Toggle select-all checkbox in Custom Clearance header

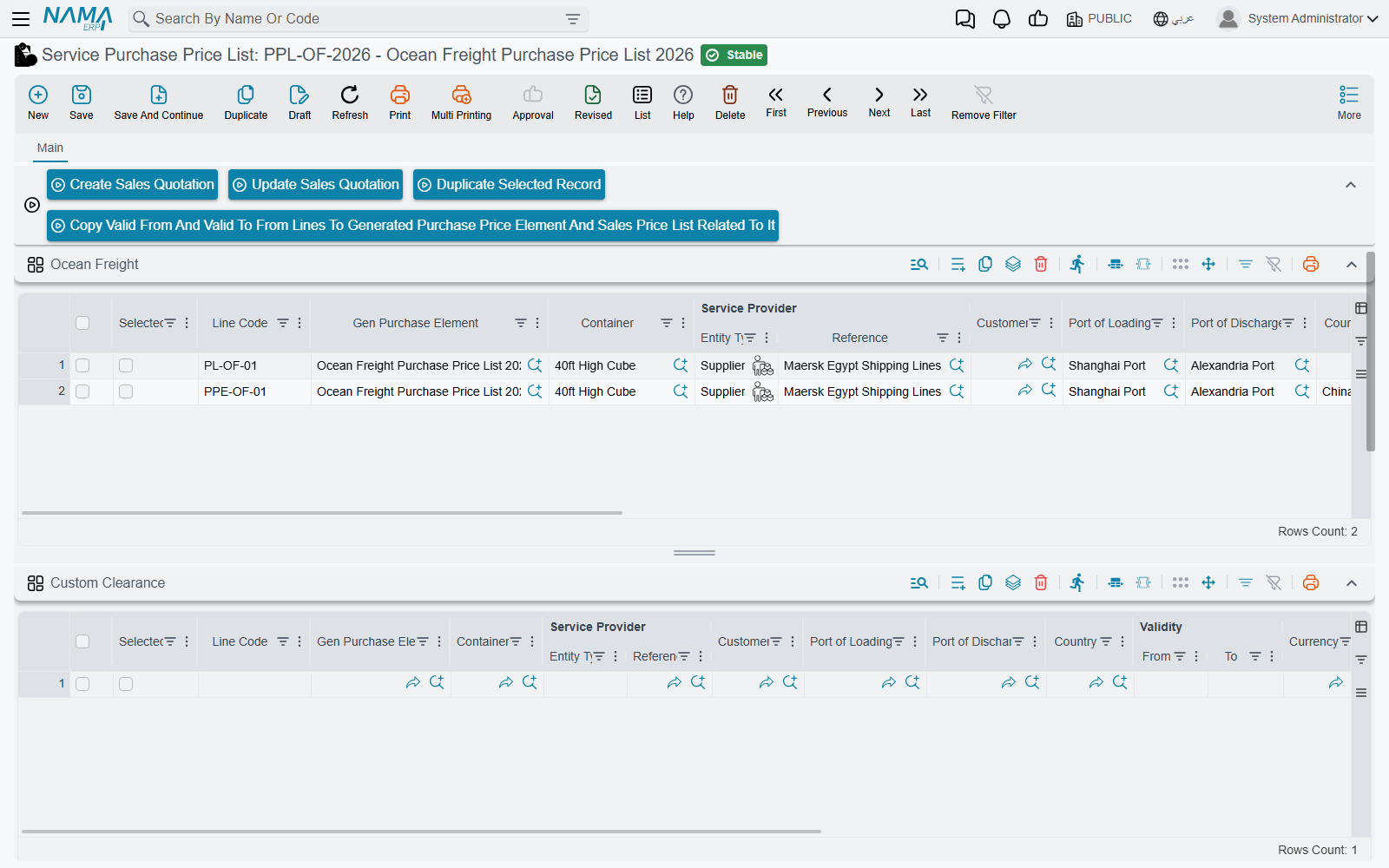pyautogui.click(x=82, y=641)
